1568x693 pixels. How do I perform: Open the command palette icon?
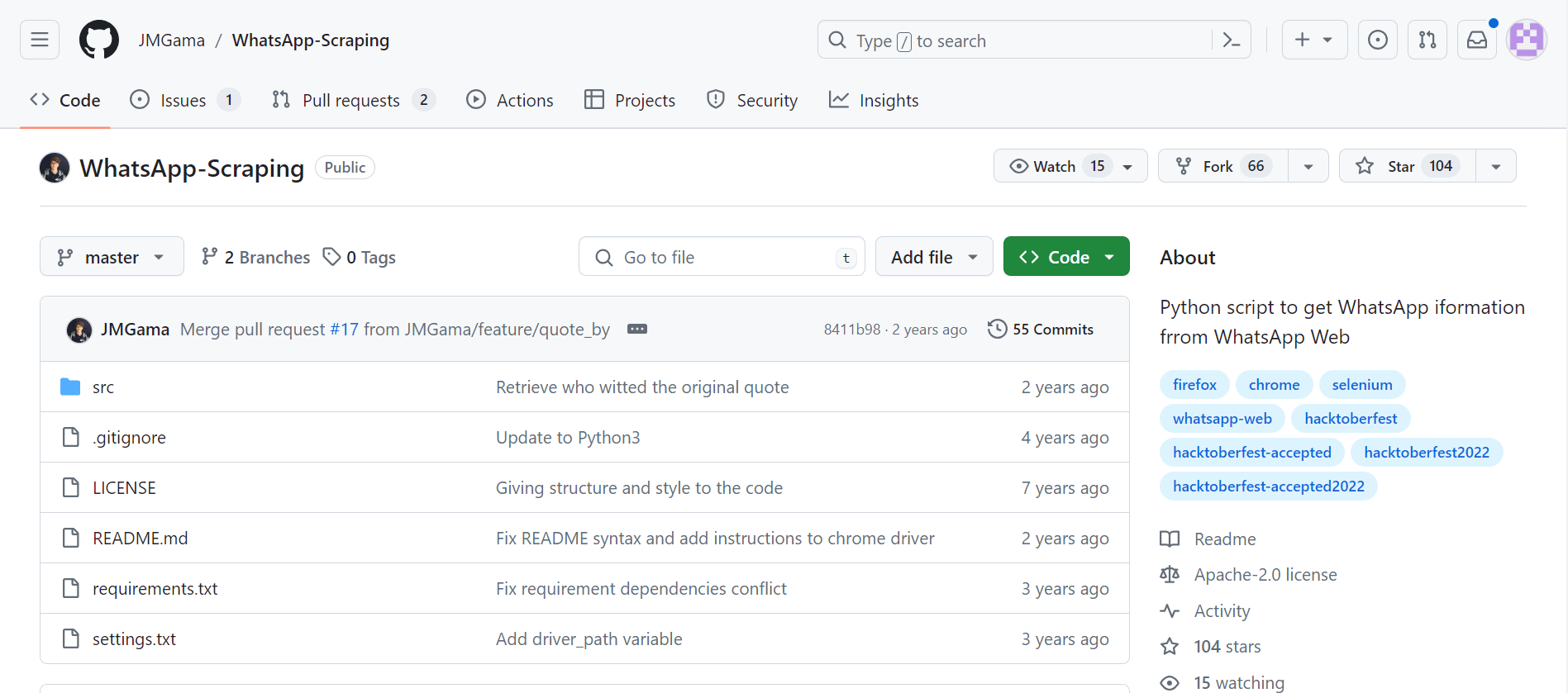point(1231,40)
